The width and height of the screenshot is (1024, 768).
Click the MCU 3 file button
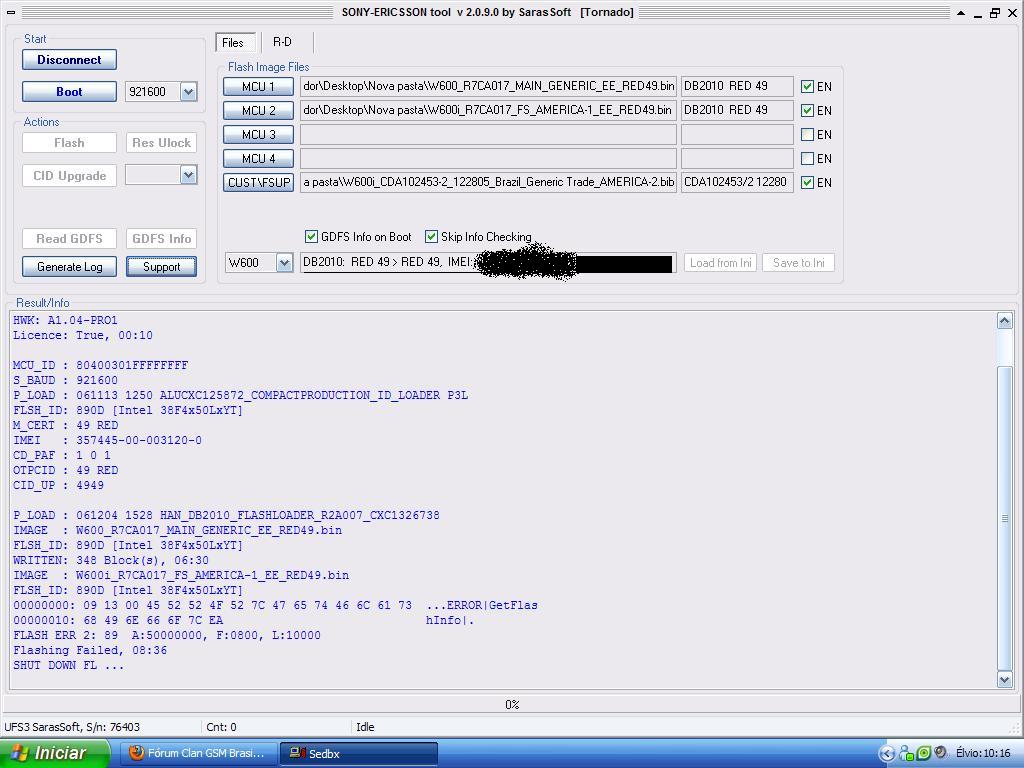(x=259, y=135)
